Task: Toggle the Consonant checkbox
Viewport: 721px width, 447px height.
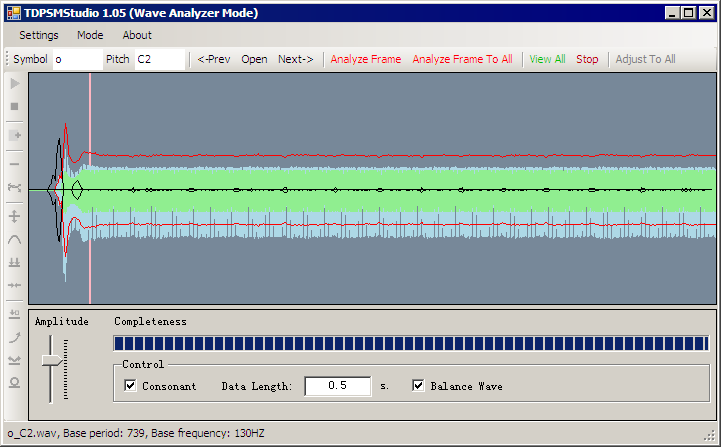Action: (x=131, y=385)
